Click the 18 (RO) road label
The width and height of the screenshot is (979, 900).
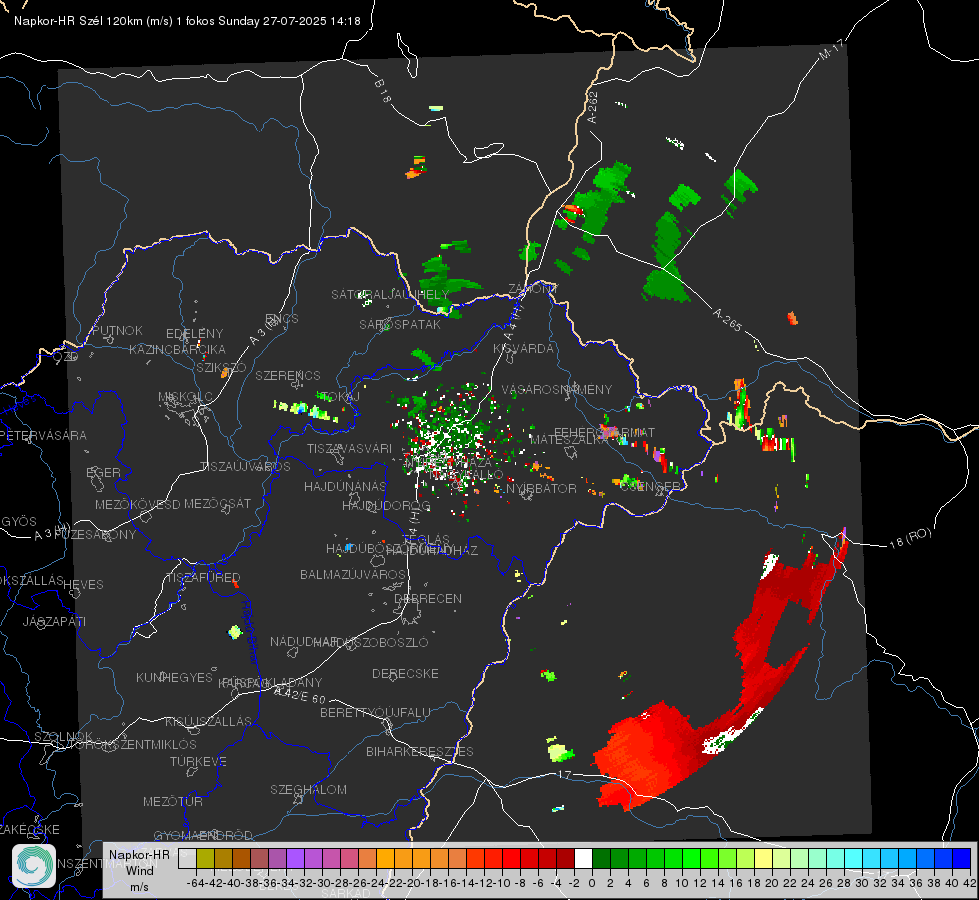click(x=910, y=538)
